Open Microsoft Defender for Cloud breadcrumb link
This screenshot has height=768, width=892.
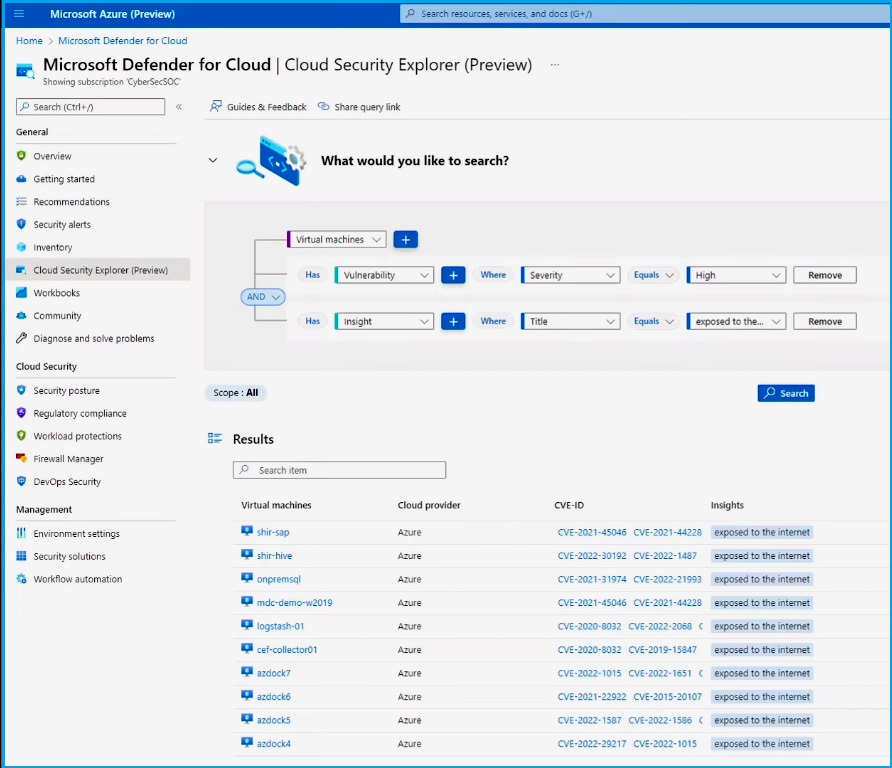point(122,40)
